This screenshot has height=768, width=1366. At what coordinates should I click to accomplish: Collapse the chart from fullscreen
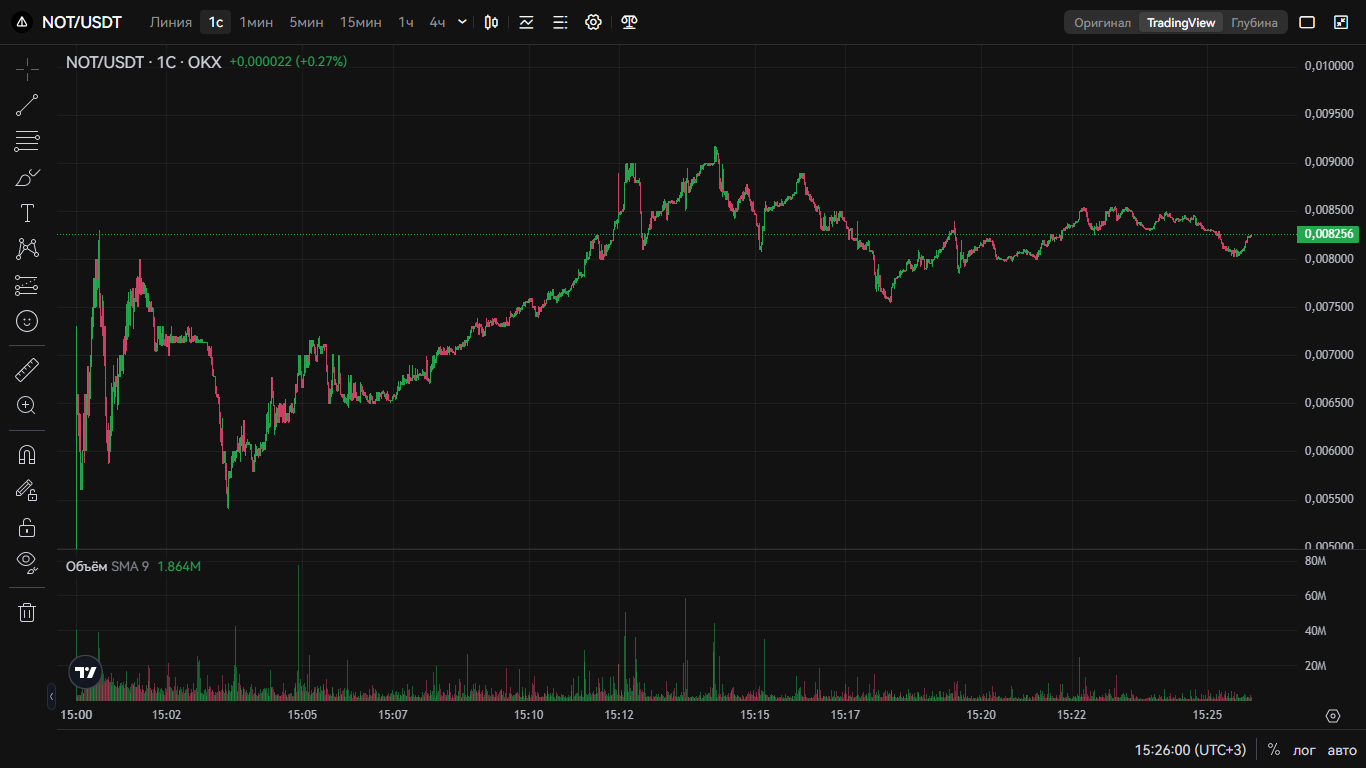(1341, 22)
